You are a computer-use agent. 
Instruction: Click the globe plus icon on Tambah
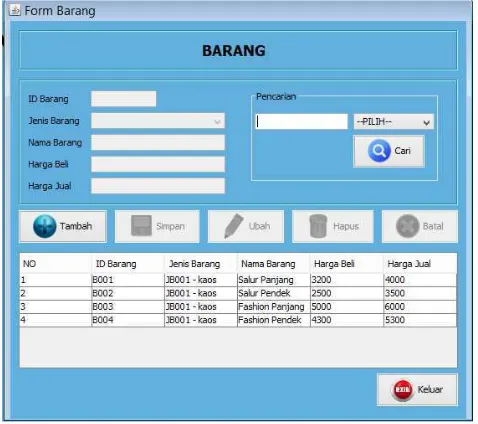45,226
